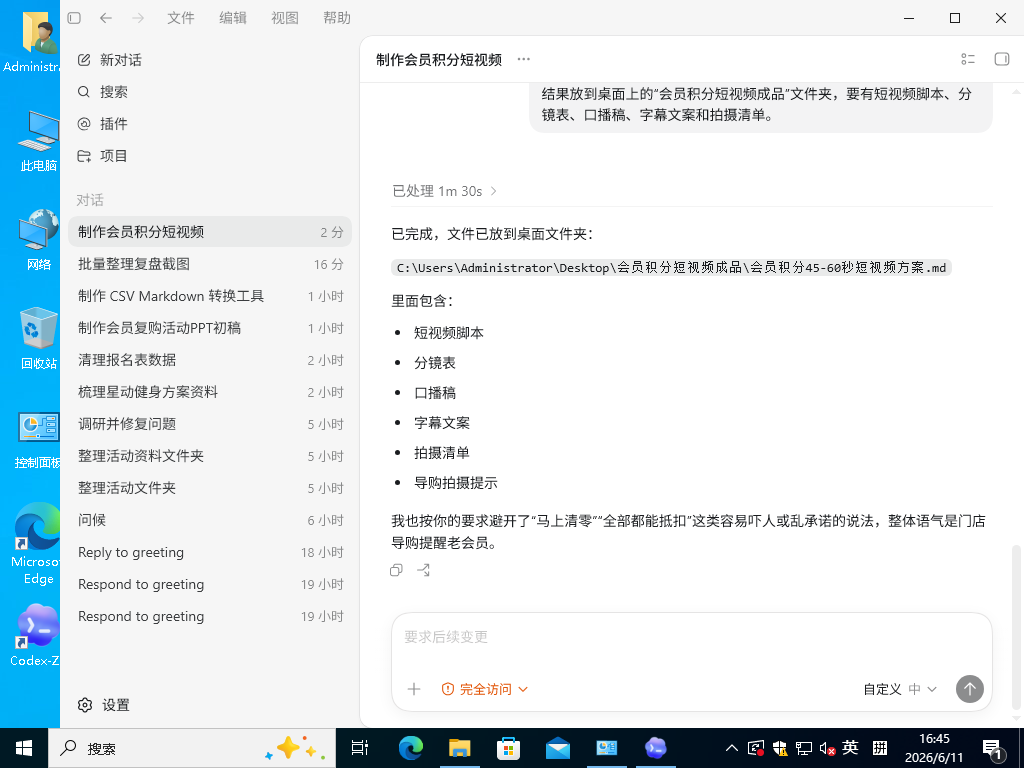Click the share/fork icon under the reply
The height and width of the screenshot is (768, 1024).
coord(423,570)
